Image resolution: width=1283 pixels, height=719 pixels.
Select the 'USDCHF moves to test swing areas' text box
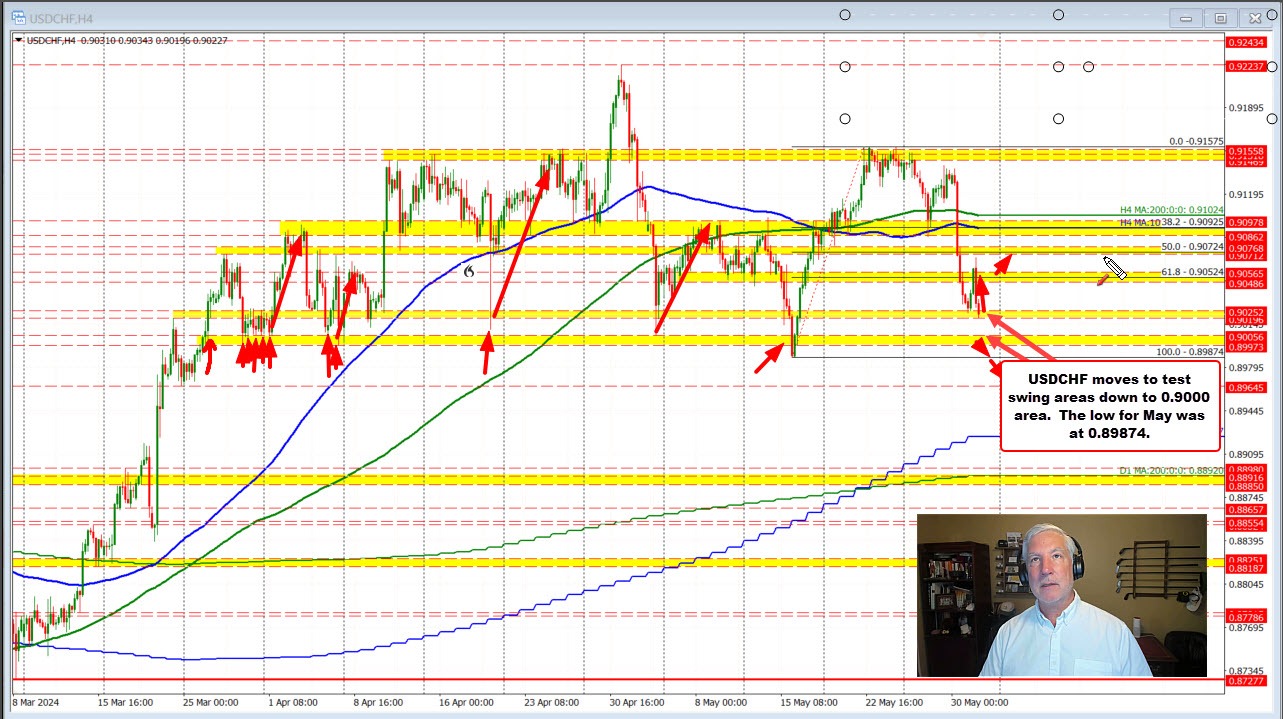(x=1110, y=405)
